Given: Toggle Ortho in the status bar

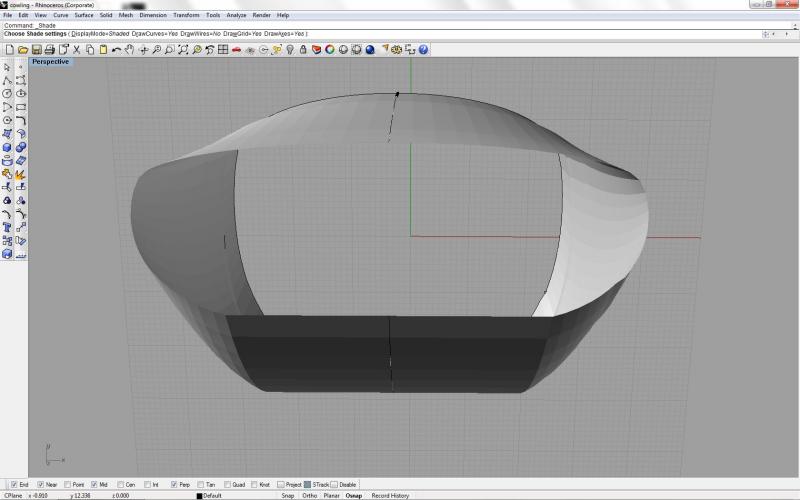Looking at the screenshot, I should tap(310, 496).
